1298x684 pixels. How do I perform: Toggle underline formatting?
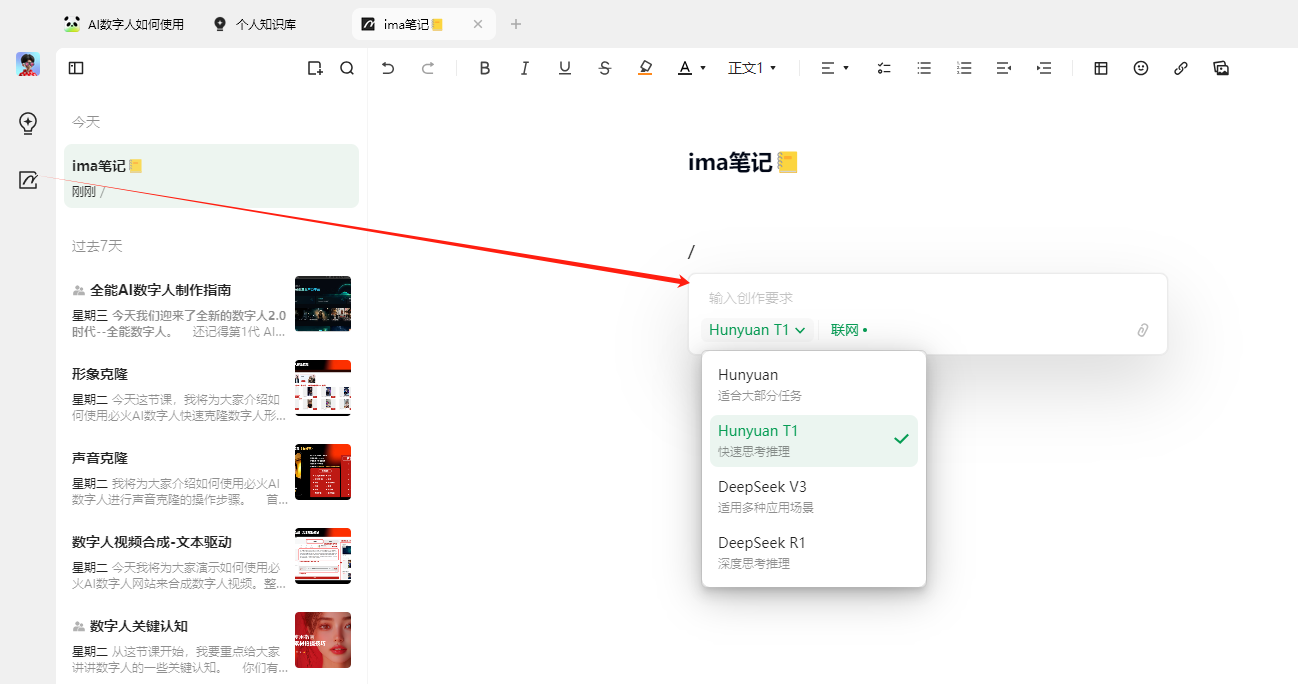pos(565,68)
